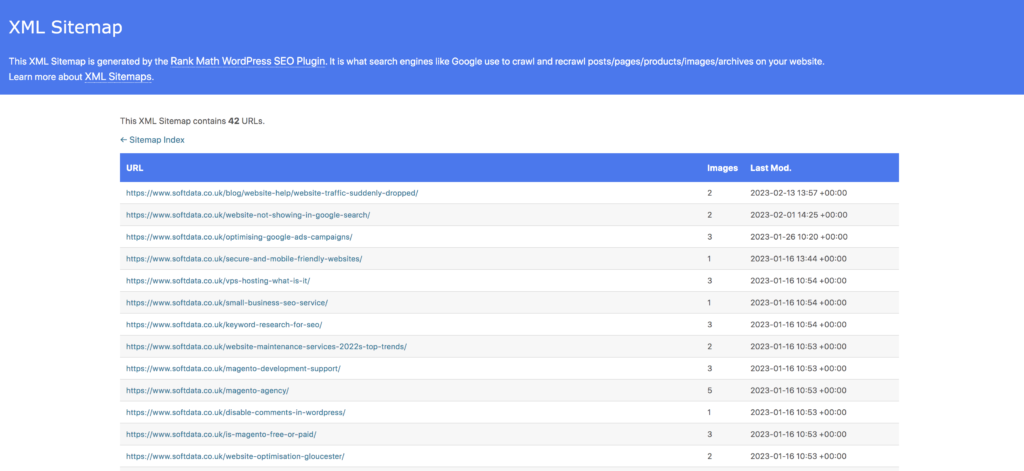
Task: Open the optimising-google-ads-campaigns URL
Action: click(239, 236)
